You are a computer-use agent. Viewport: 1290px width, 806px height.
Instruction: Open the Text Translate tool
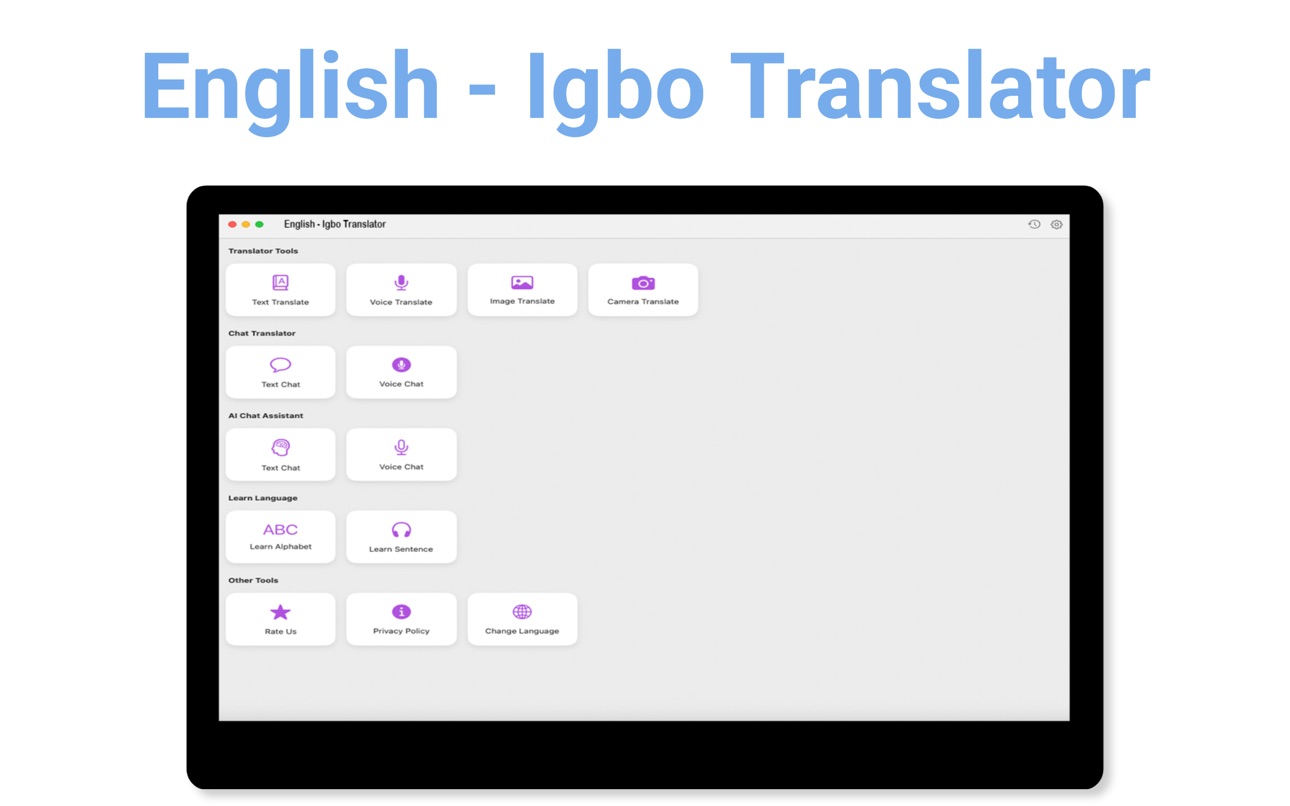coord(280,290)
